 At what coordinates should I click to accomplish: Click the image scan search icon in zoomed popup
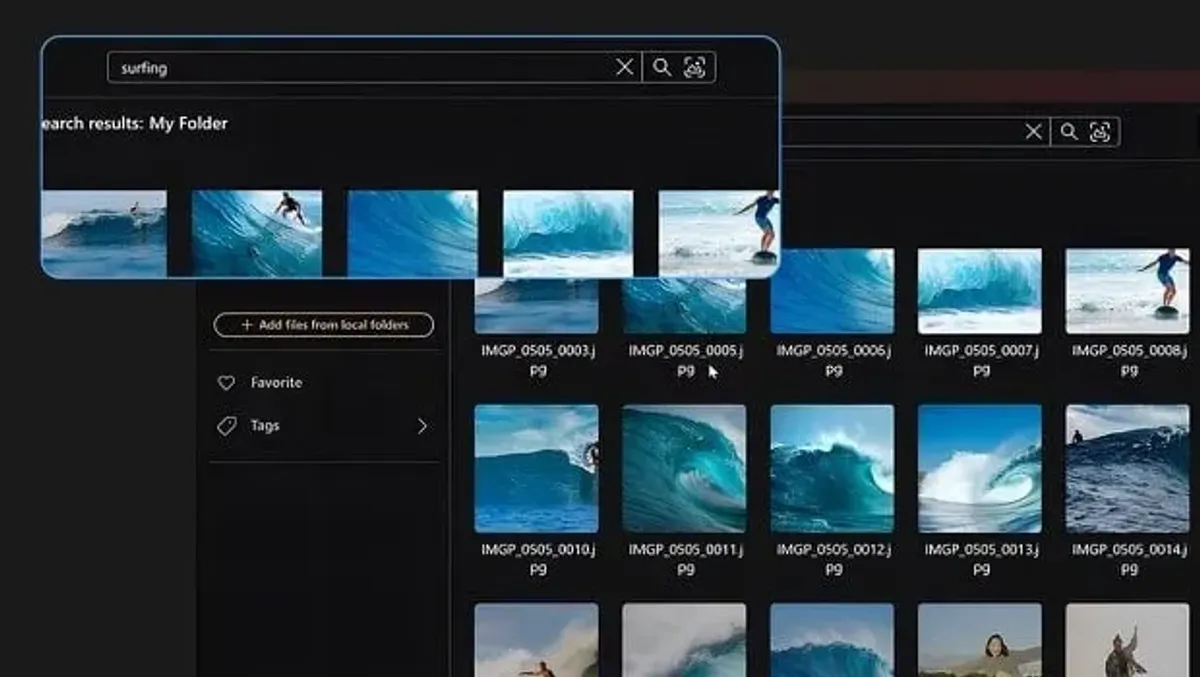tap(695, 67)
